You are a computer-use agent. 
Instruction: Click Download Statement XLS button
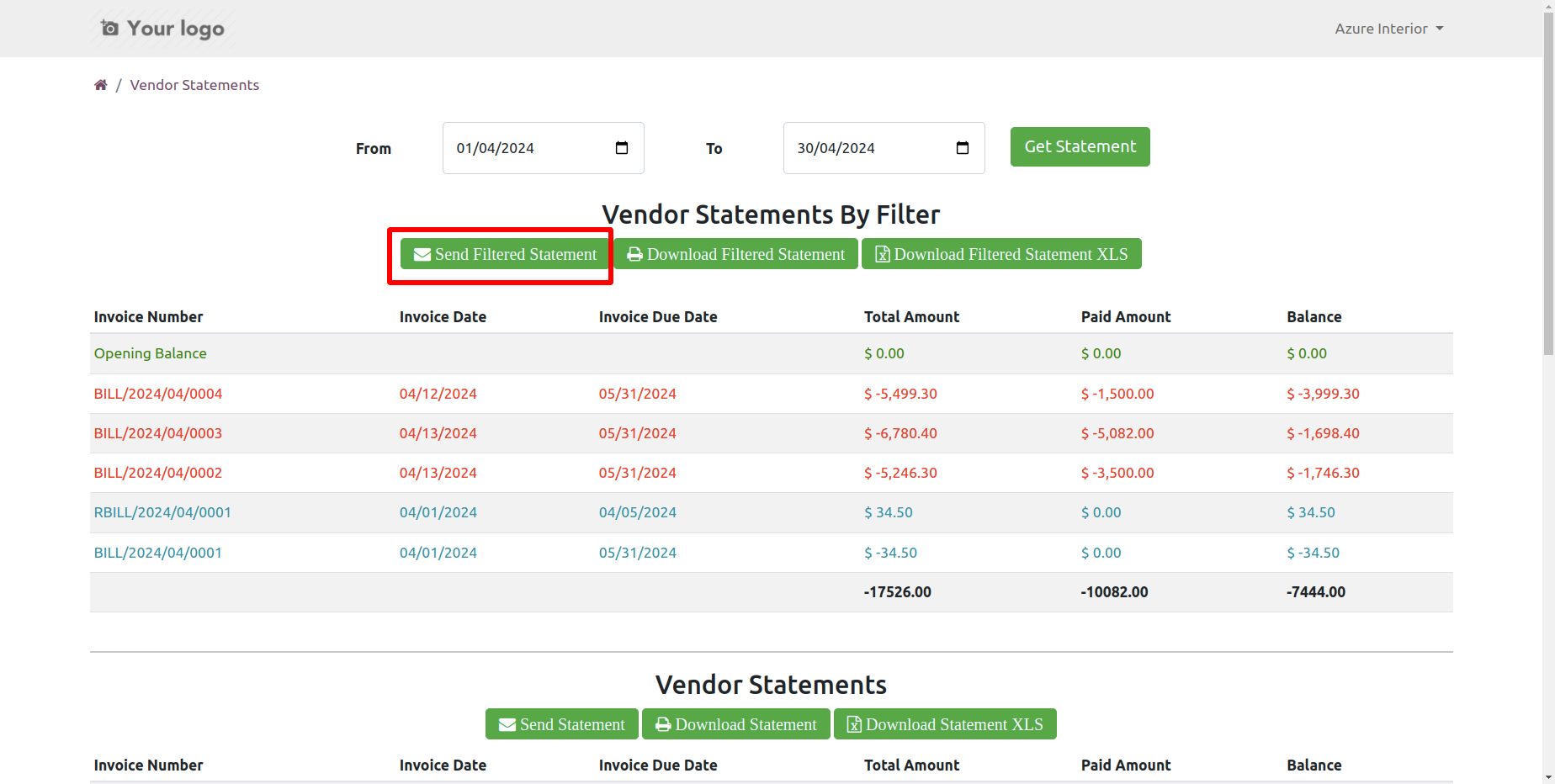point(945,724)
